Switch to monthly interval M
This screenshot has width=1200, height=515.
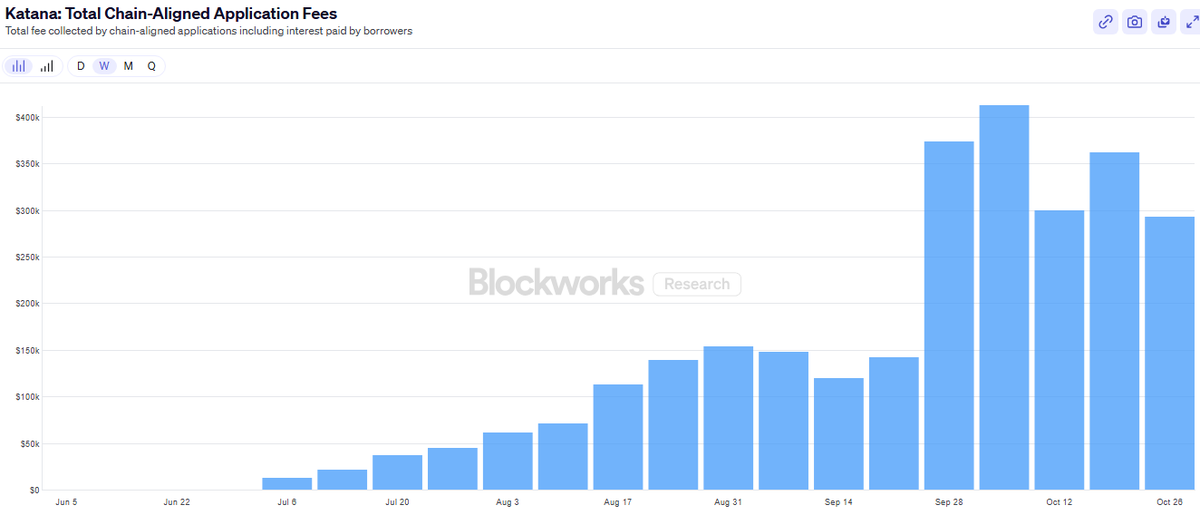[x=128, y=66]
